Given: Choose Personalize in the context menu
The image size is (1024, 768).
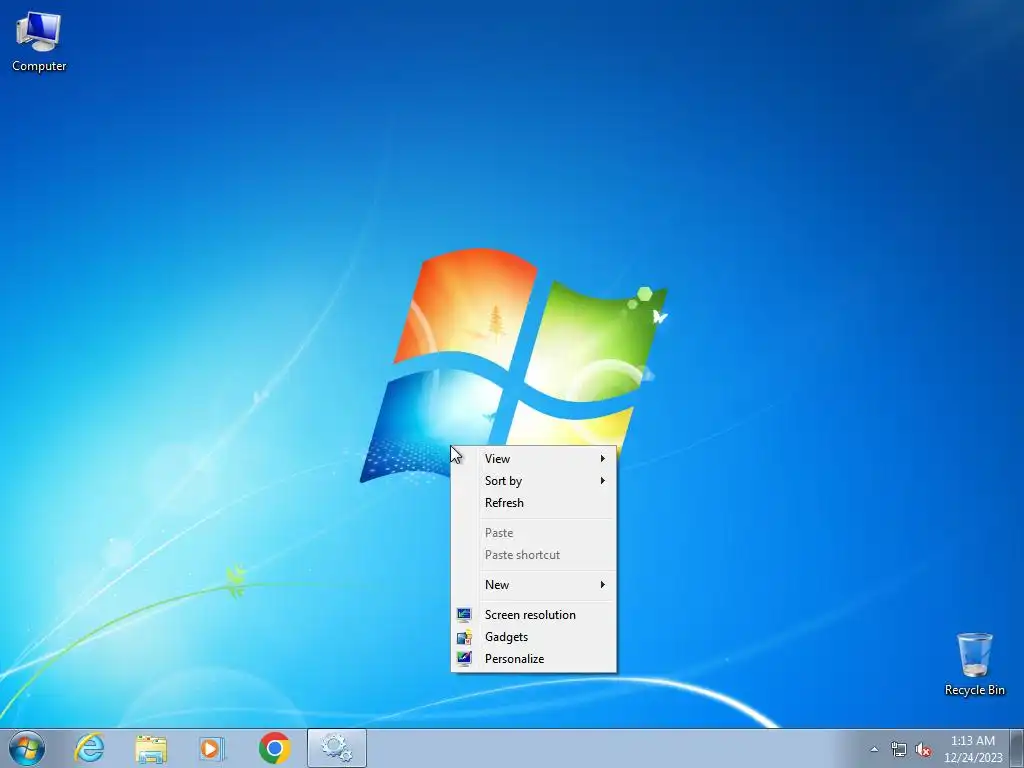Looking at the screenshot, I should point(534,658).
